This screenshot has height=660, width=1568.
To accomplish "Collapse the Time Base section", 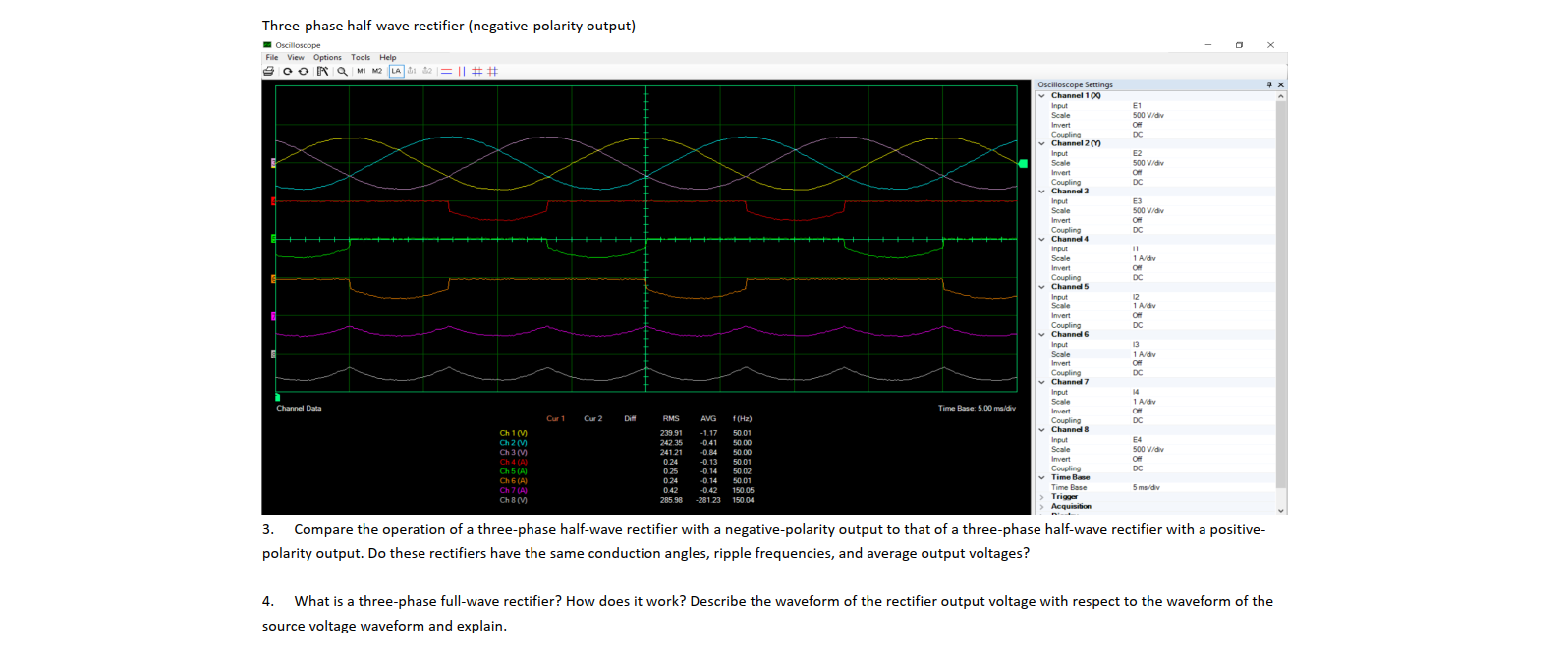I will [1042, 477].
